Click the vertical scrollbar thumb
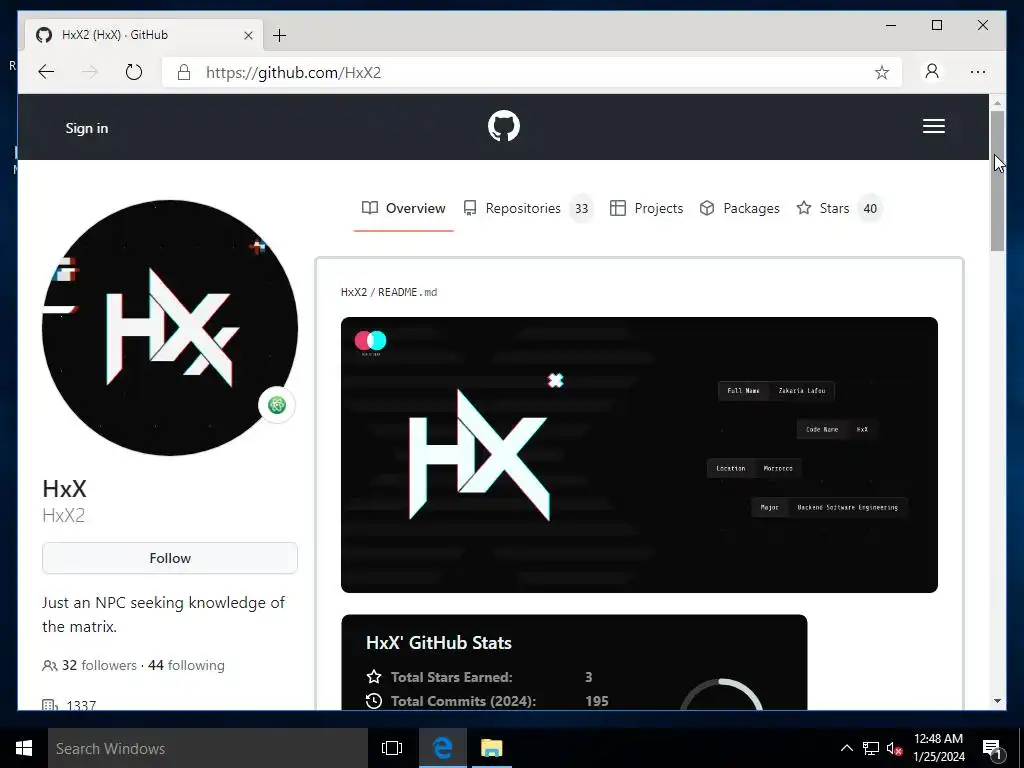 [997, 181]
